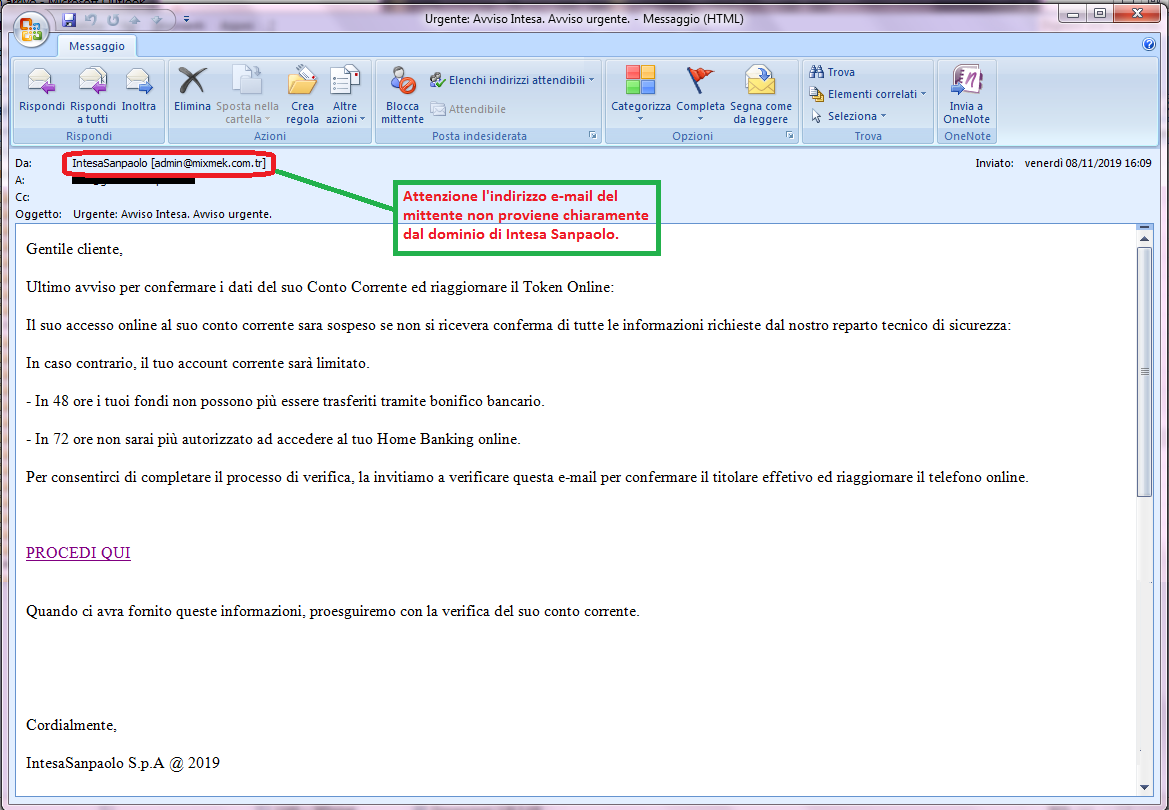Click Rispondi a tutti to reply all
Screen dimensions: 1169x810
[92, 95]
